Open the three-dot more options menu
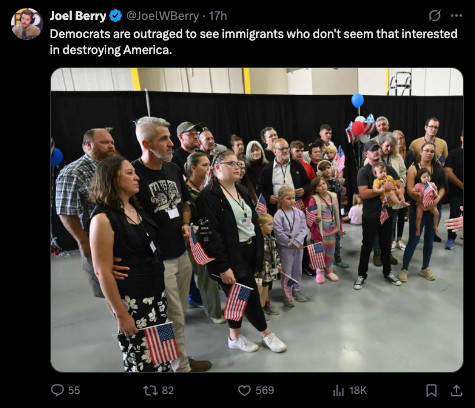Image resolution: width=475 pixels, height=408 pixels. [456, 16]
